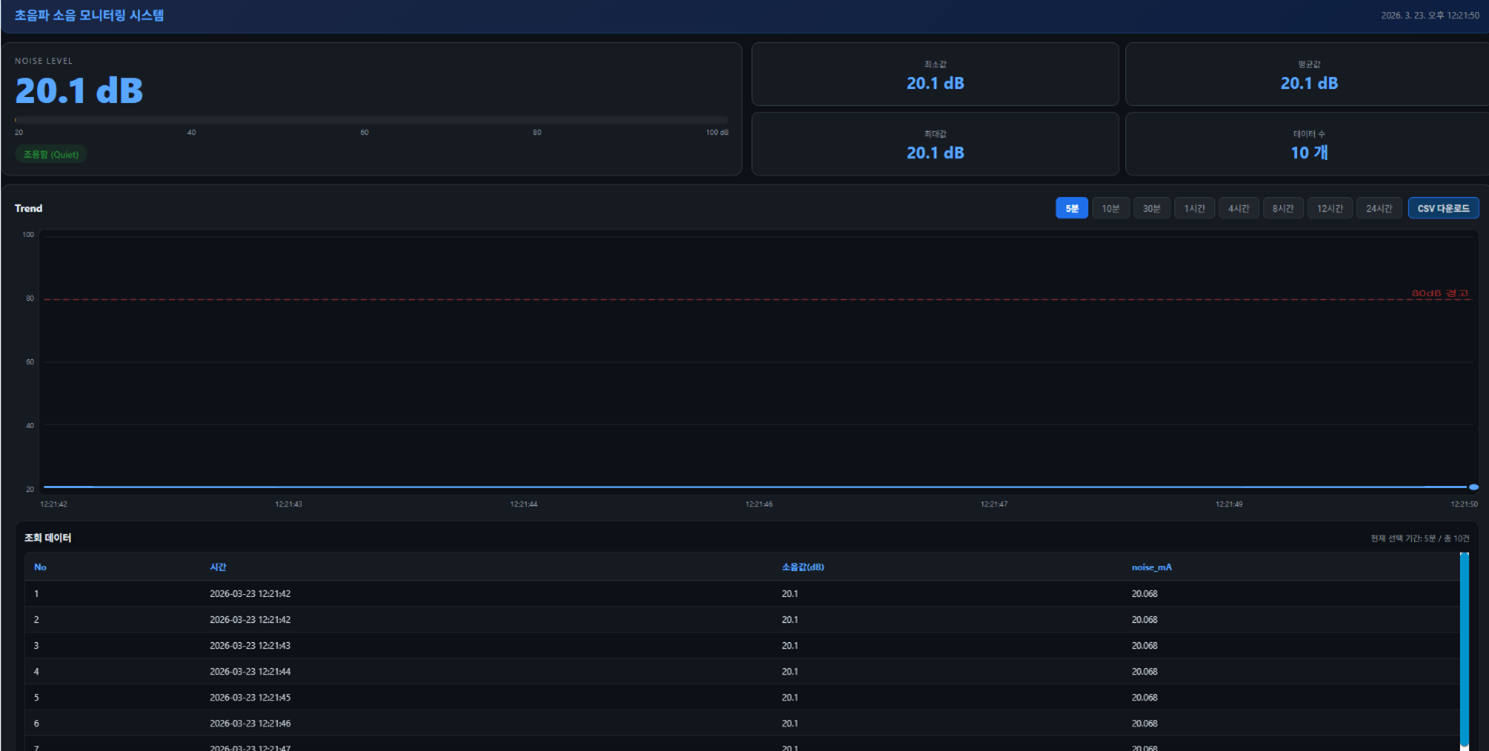Click the noise_mA column header

pos(1151,567)
